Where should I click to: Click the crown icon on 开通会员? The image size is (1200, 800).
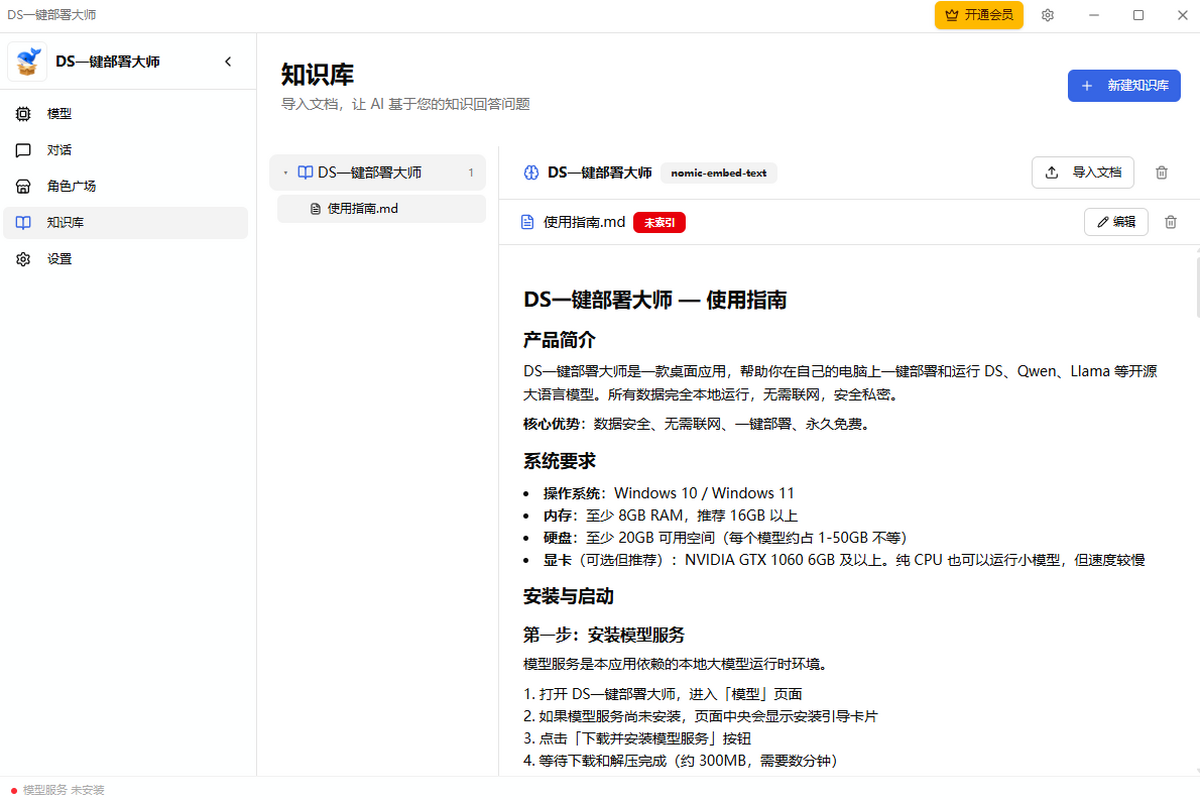pos(953,15)
